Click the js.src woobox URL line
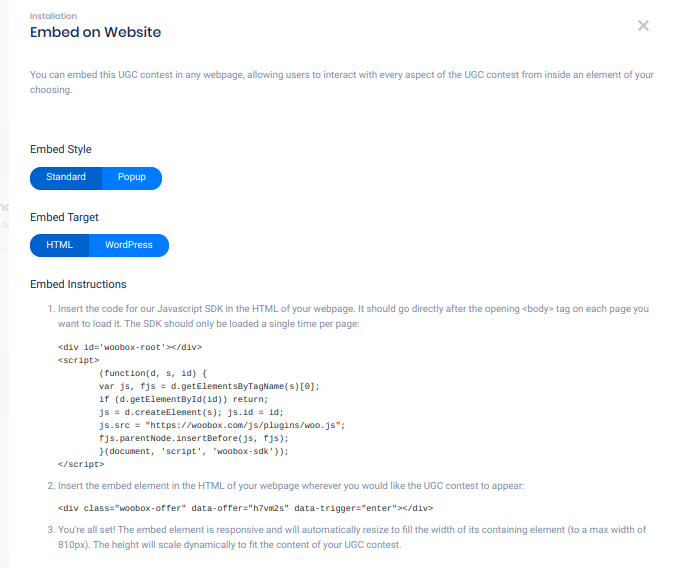This screenshot has height=568, width=680. (x=221, y=425)
